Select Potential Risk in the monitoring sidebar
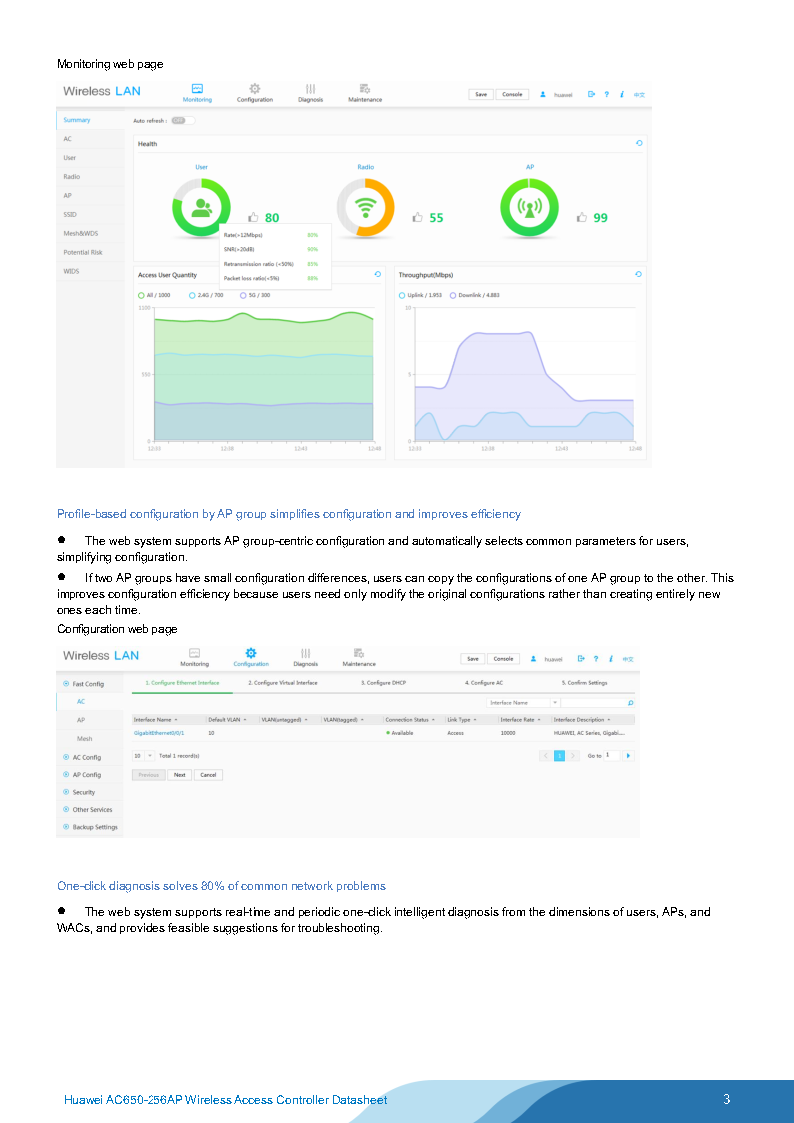Screen dimensions: 794x1123 (83, 252)
